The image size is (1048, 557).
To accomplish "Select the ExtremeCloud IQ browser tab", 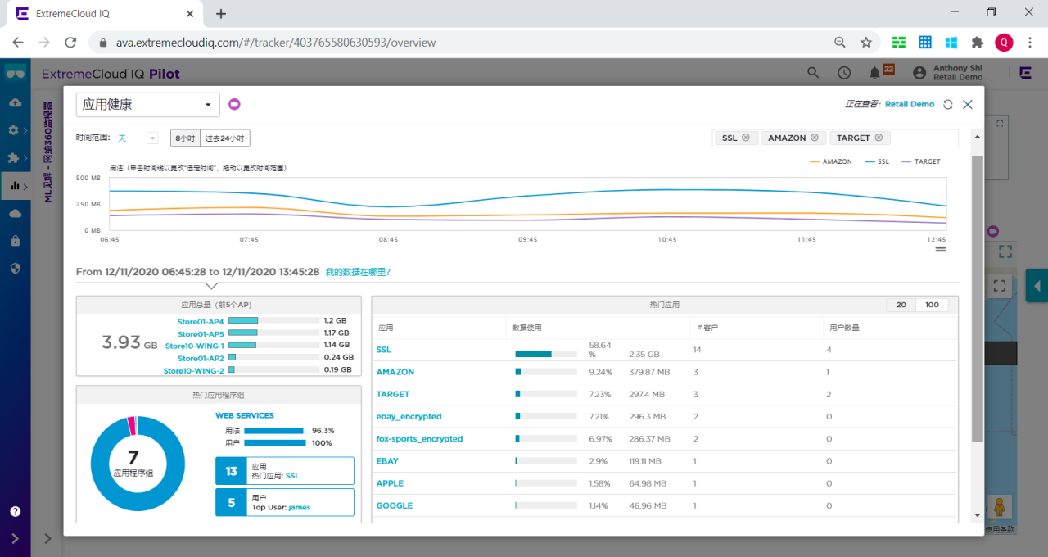I will 106,13.
